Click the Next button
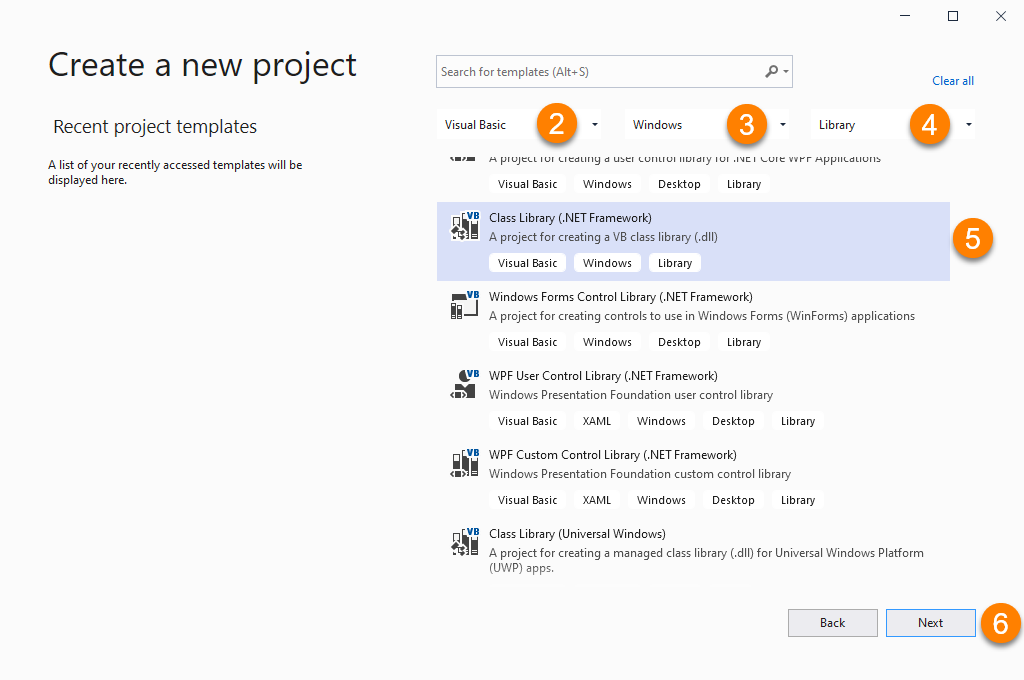The height and width of the screenshot is (680, 1024). tap(930, 623)
